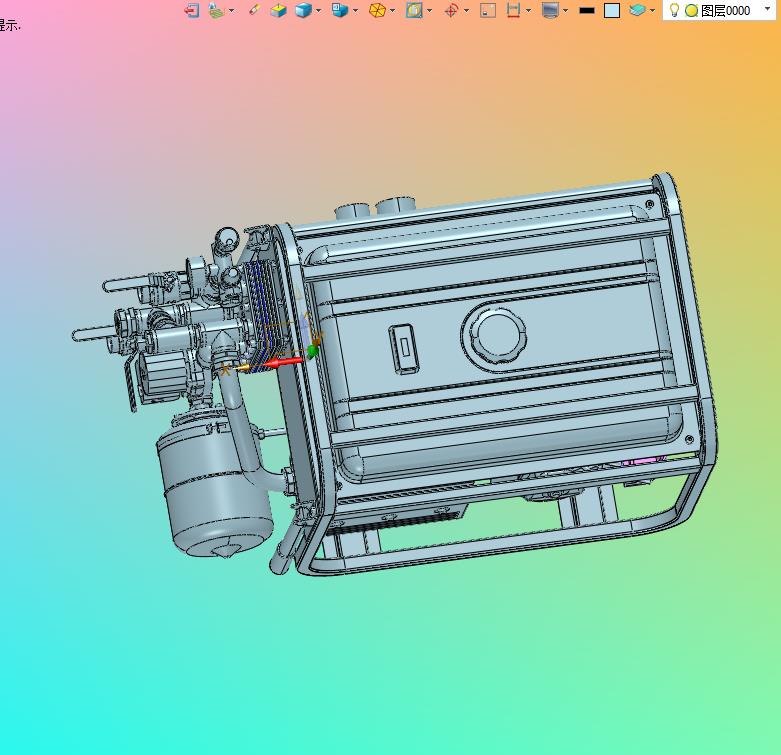
Task: Click the red exit arrow icon
Action: (192, 10)
